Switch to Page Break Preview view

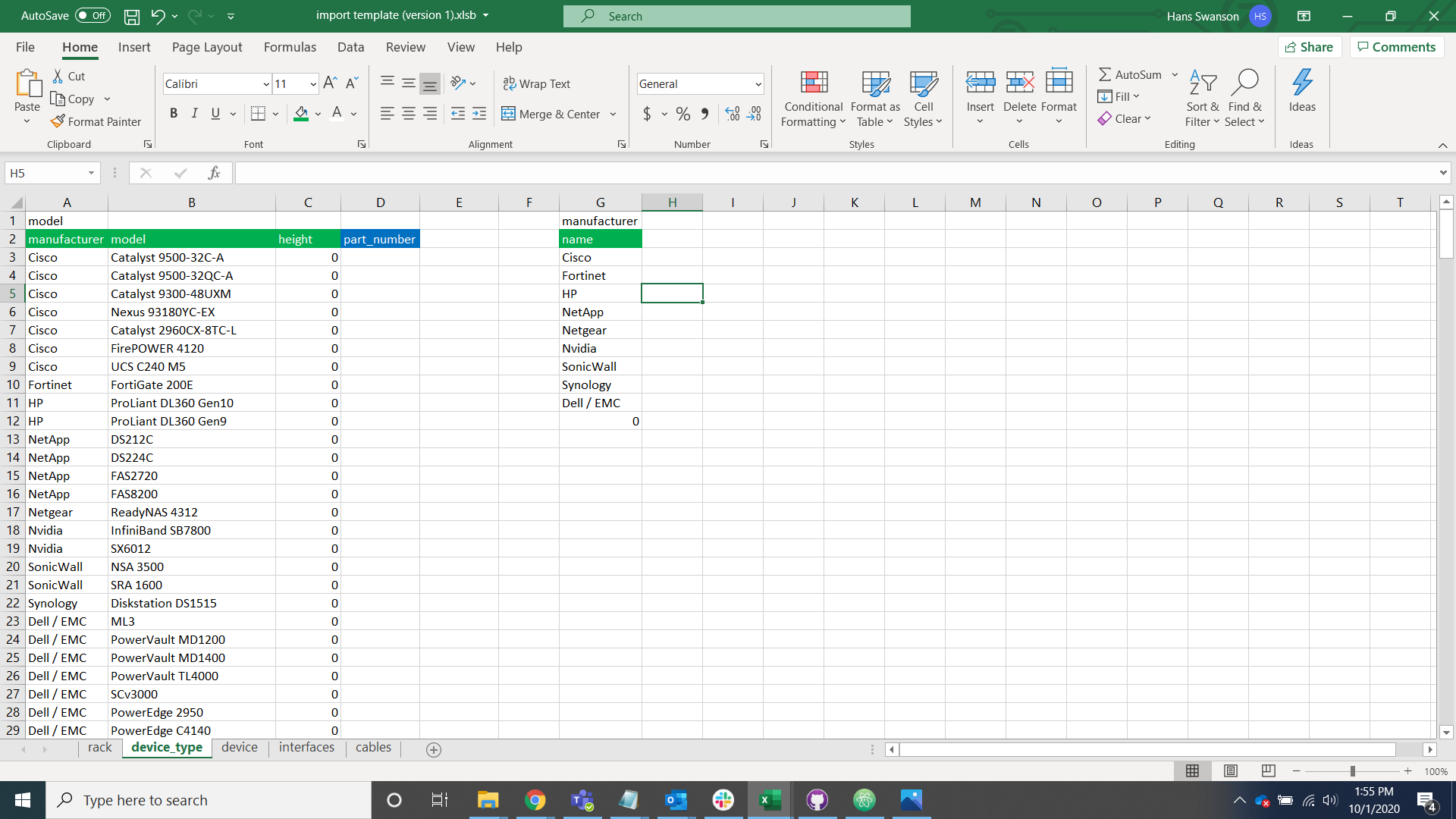click(1268, 770)
